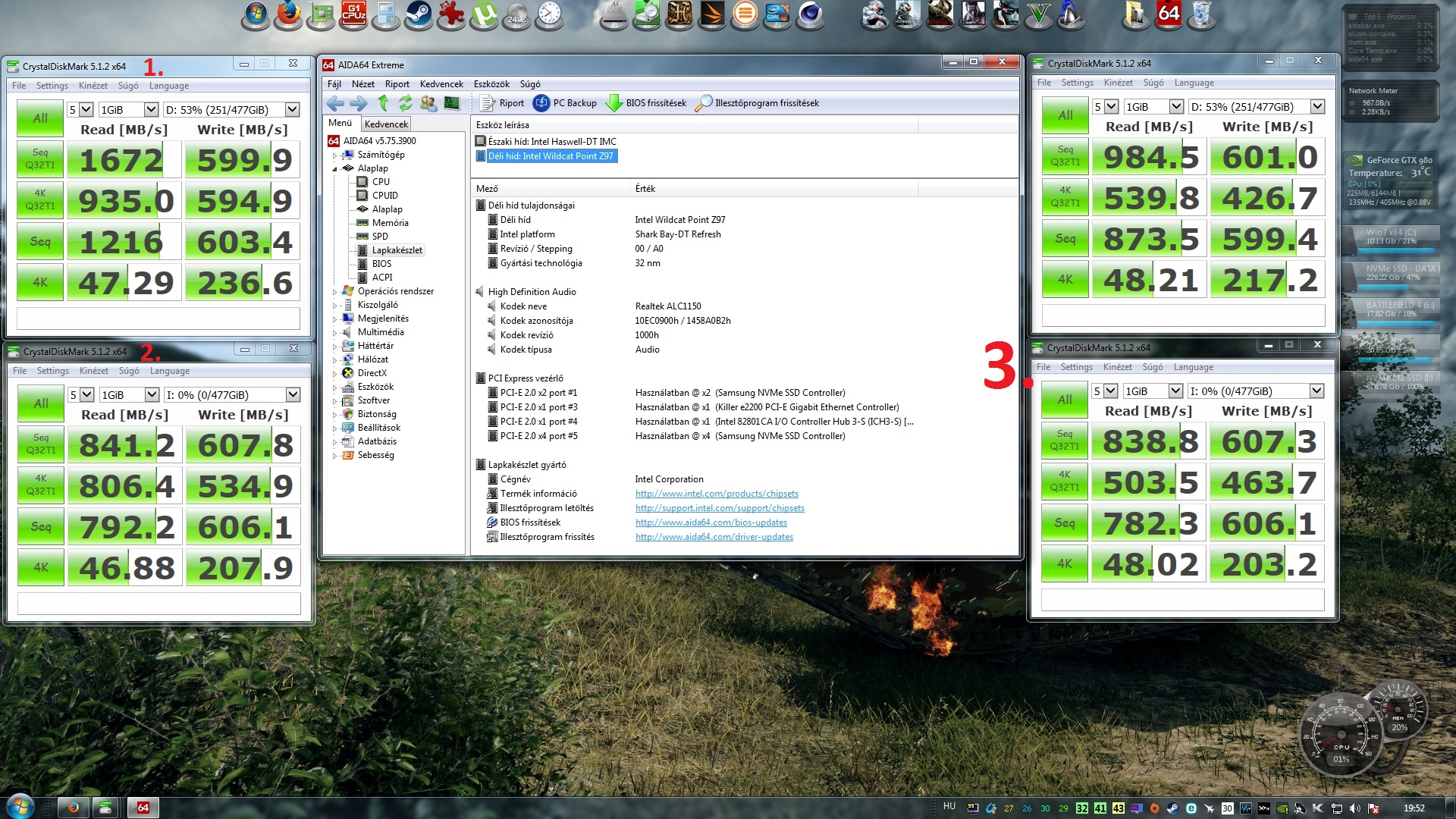This screenshot has width=1456, height=819.
Task: Open the Fájl menu in AIDA64
Action: [334, 84]
